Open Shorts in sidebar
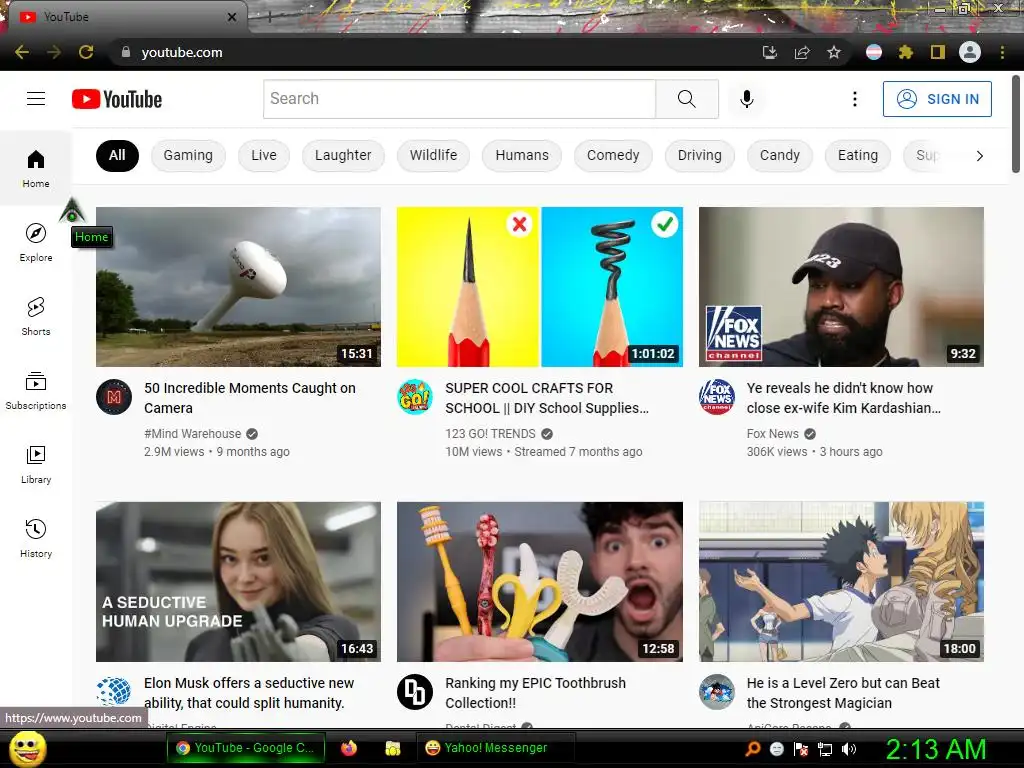 pos(36,316)
